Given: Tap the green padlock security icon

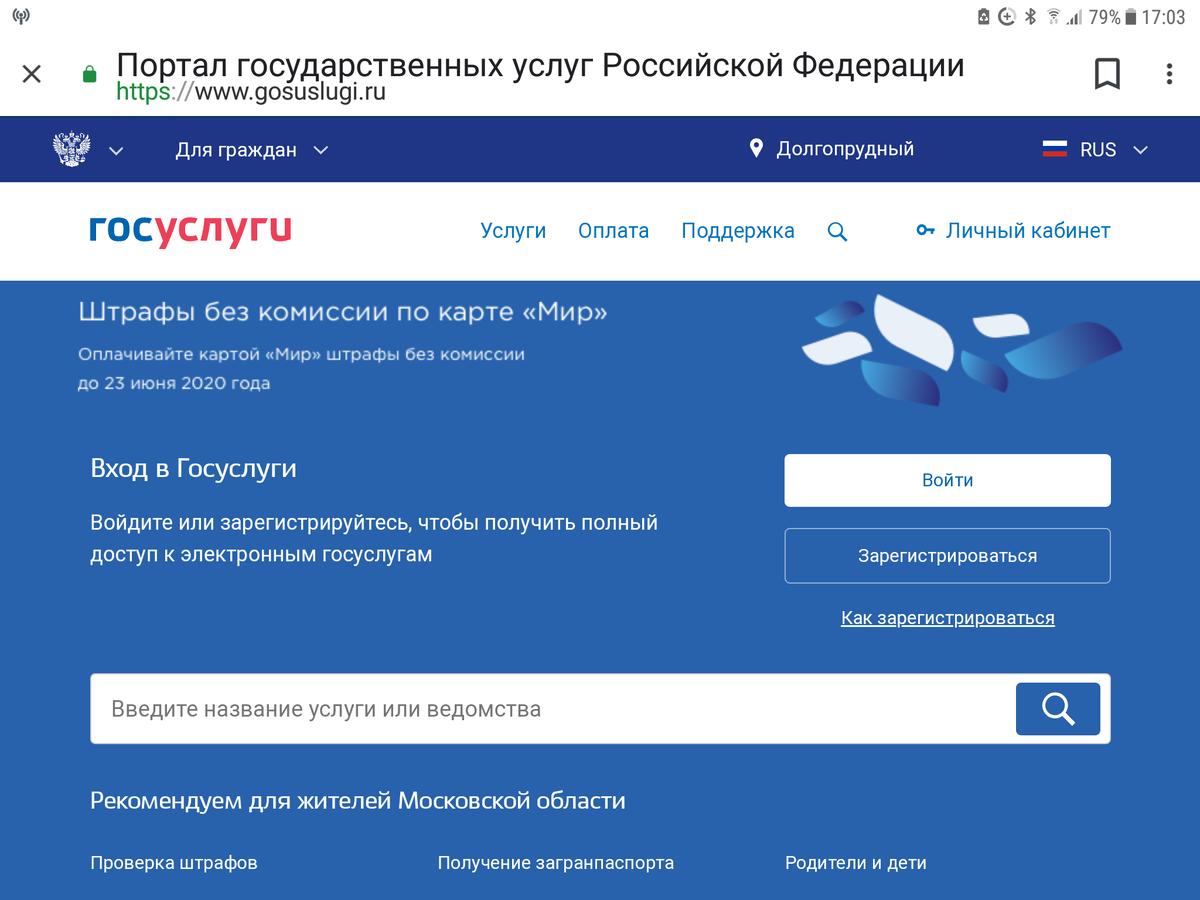Looking at the screenshot, I should tap(89, 74).
